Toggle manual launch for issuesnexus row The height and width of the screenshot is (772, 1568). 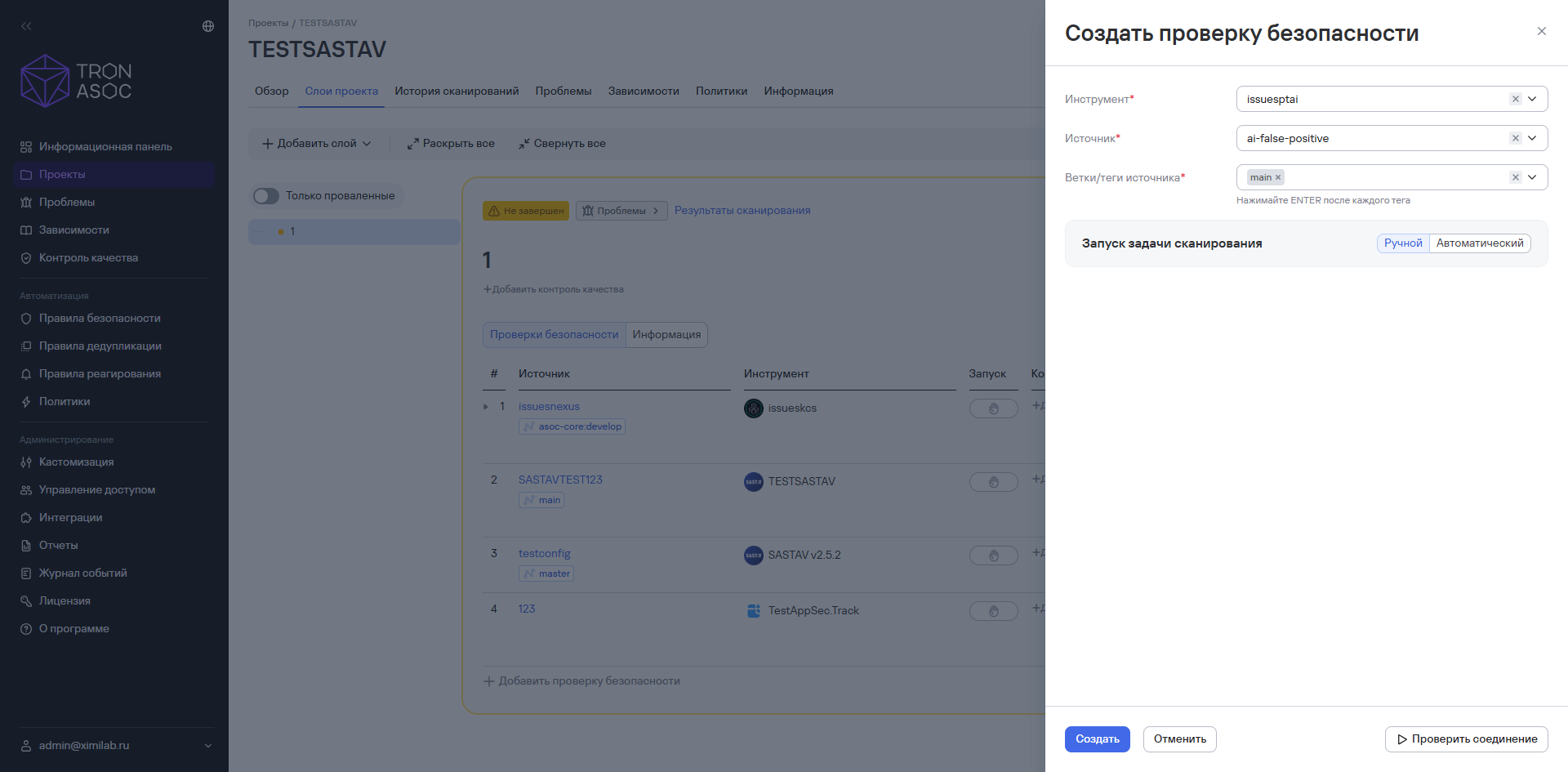coord(994,408)
